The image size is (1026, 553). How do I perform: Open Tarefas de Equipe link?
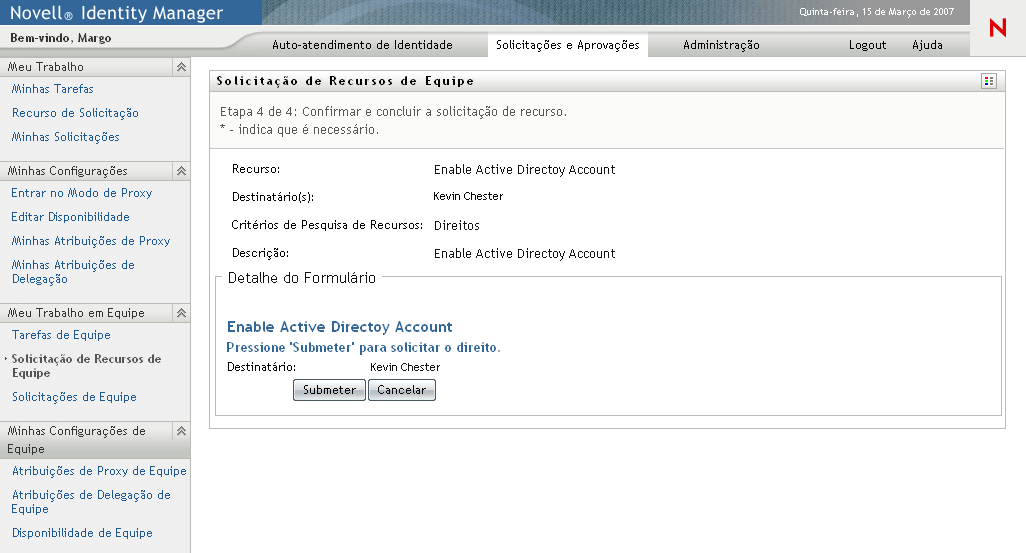tap(61, 335)
